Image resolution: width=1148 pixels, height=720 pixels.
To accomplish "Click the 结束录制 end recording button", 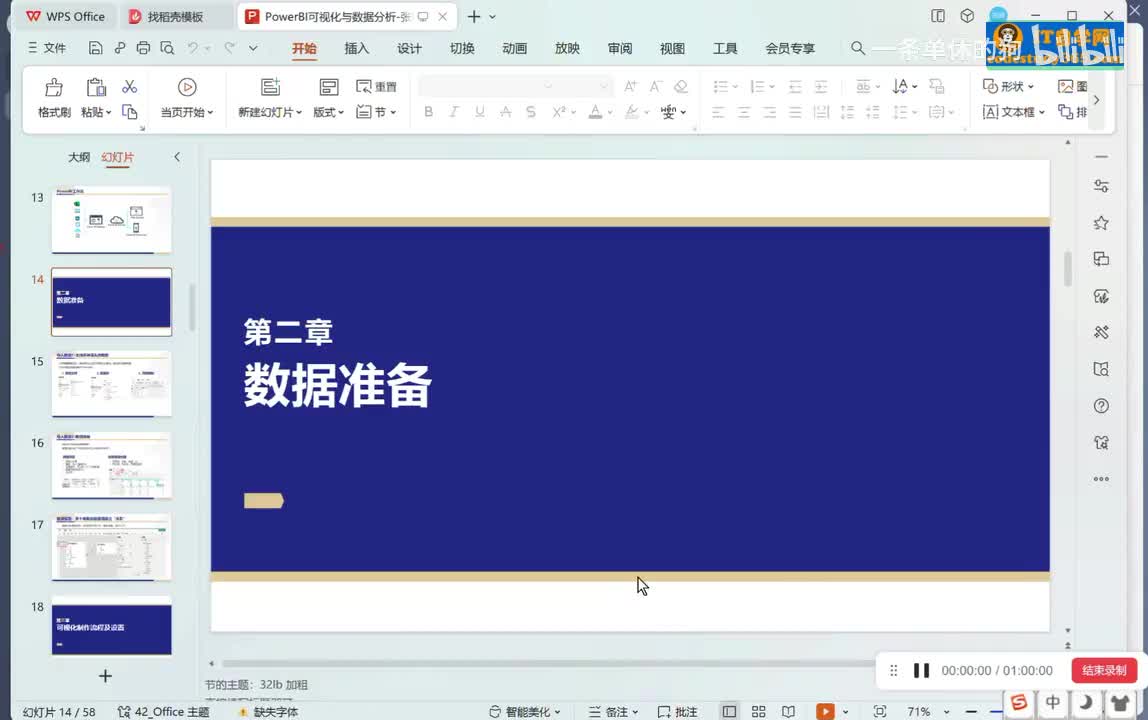I will [1104, 670].
